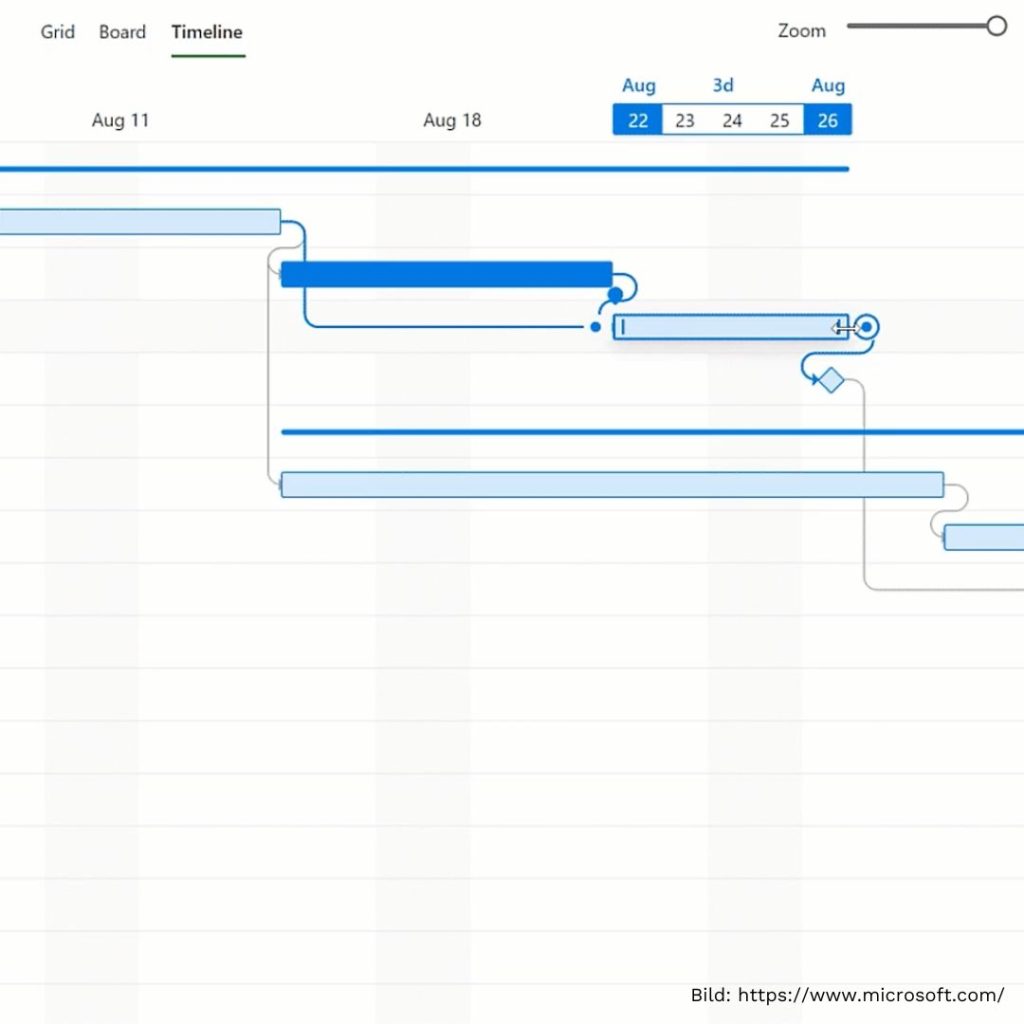Viewport: 1024px width, 1024px height.
Task: Select the task bar at the bottom right edge
Action: tap(985, 537)
